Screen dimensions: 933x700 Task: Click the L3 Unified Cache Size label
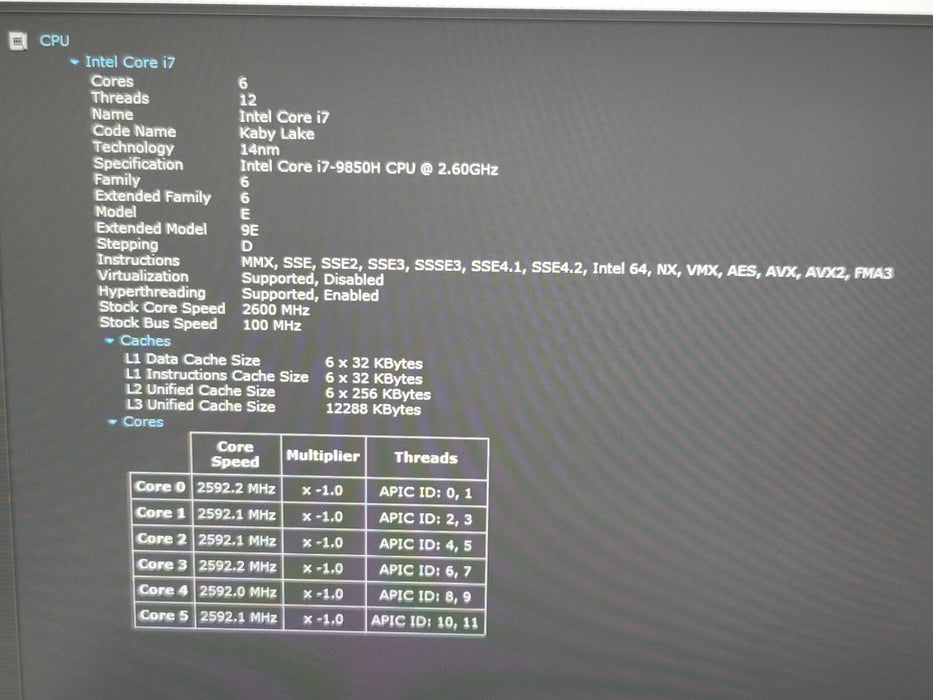pyautogui.click(x=201, y=406)
